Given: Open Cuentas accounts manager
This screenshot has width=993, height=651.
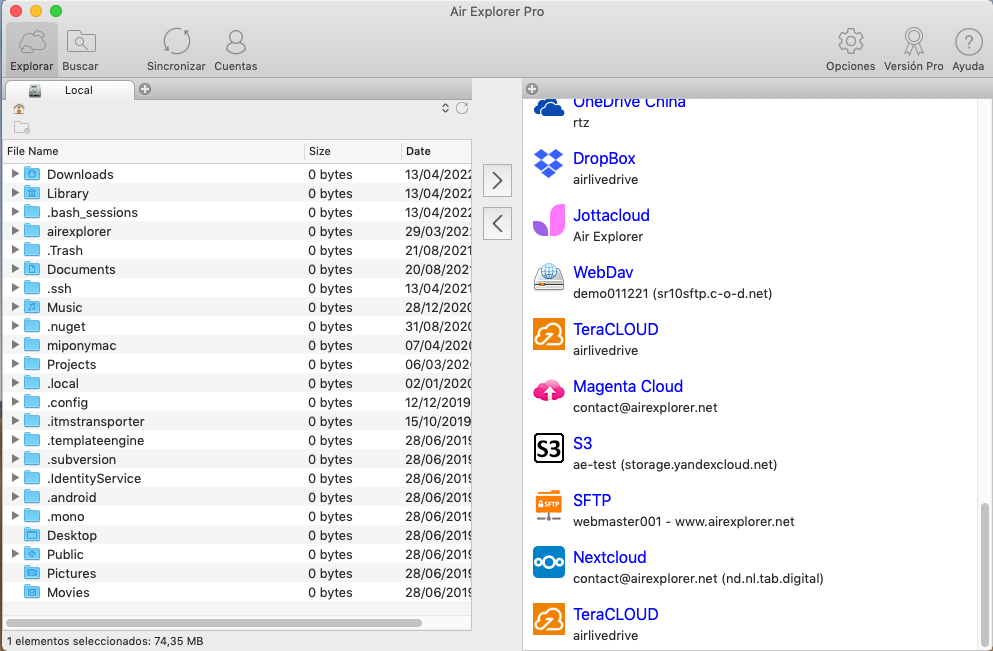Looking at the screenshot, I should pos(236,49).
